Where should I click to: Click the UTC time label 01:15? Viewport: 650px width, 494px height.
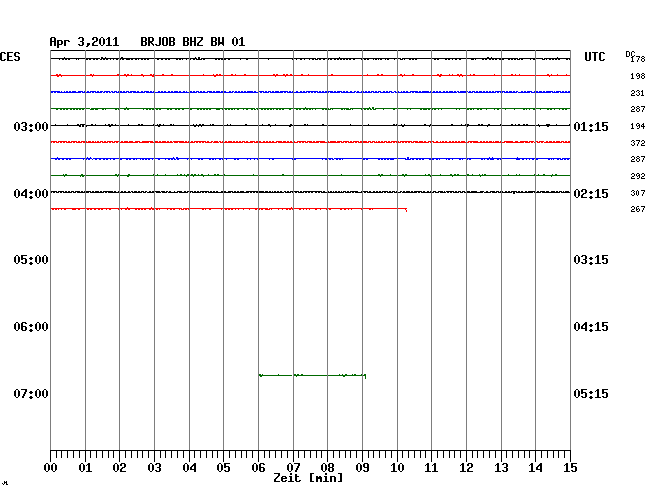point(591,127)
